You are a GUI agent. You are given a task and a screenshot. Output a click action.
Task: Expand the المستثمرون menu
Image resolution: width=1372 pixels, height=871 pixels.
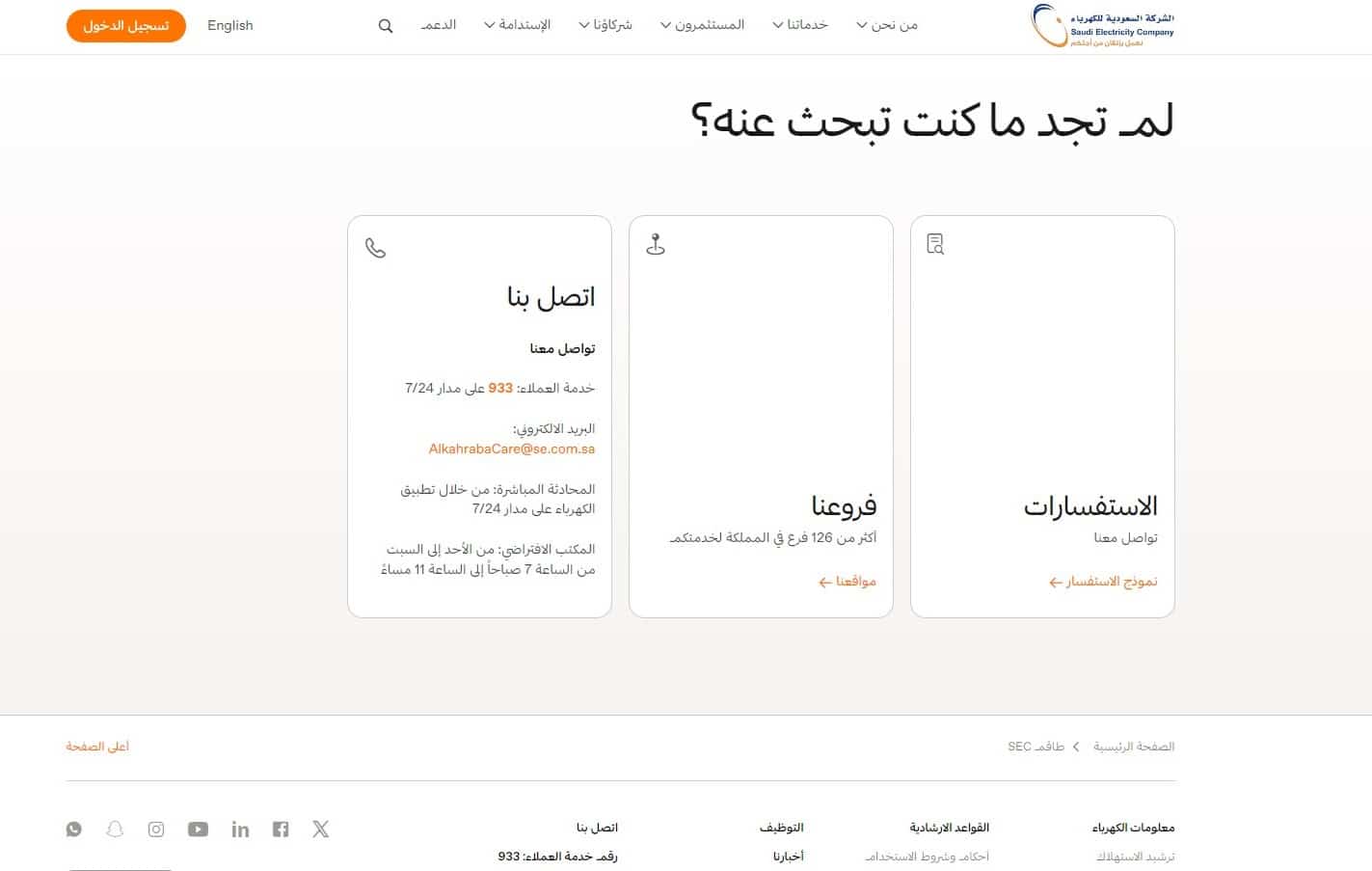coord(702,25)
